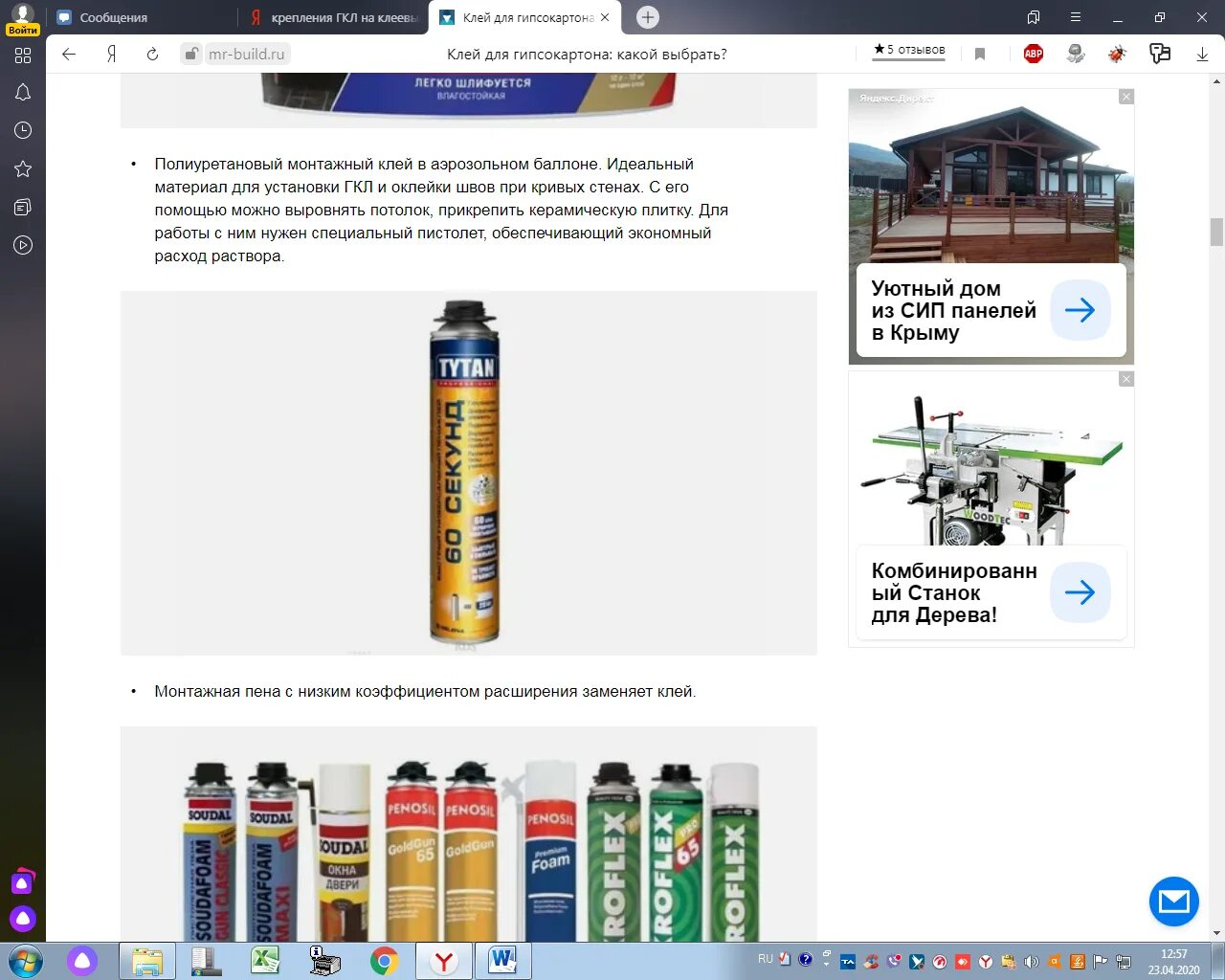Open File Explorer from the taskbar
This screenshot has width=1225, height=980.
point(147,961)
